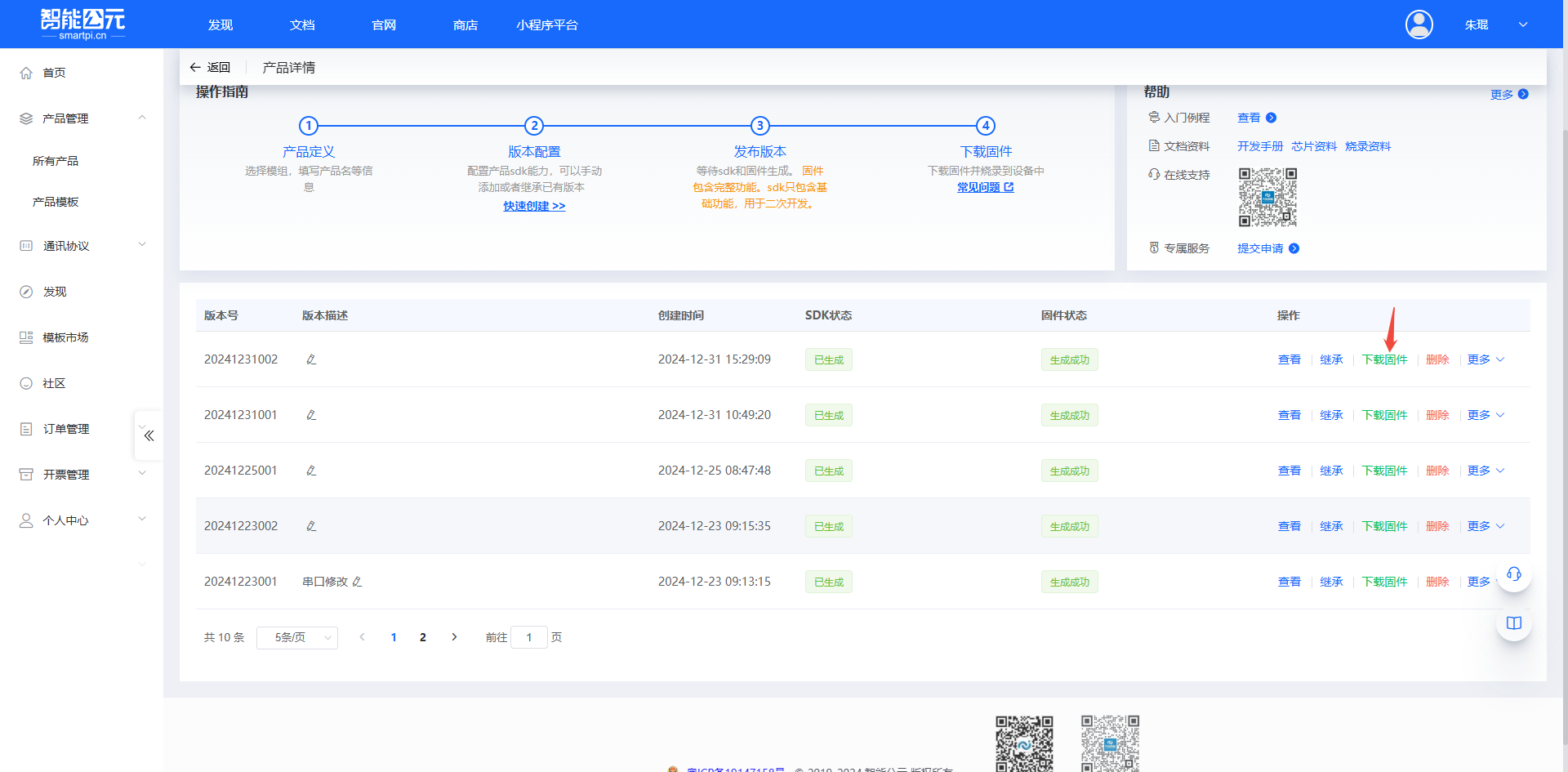Viewport: 1568px width, 772px height.
Task: Open 文档 in the top navigation
Action: click(302, 25)
